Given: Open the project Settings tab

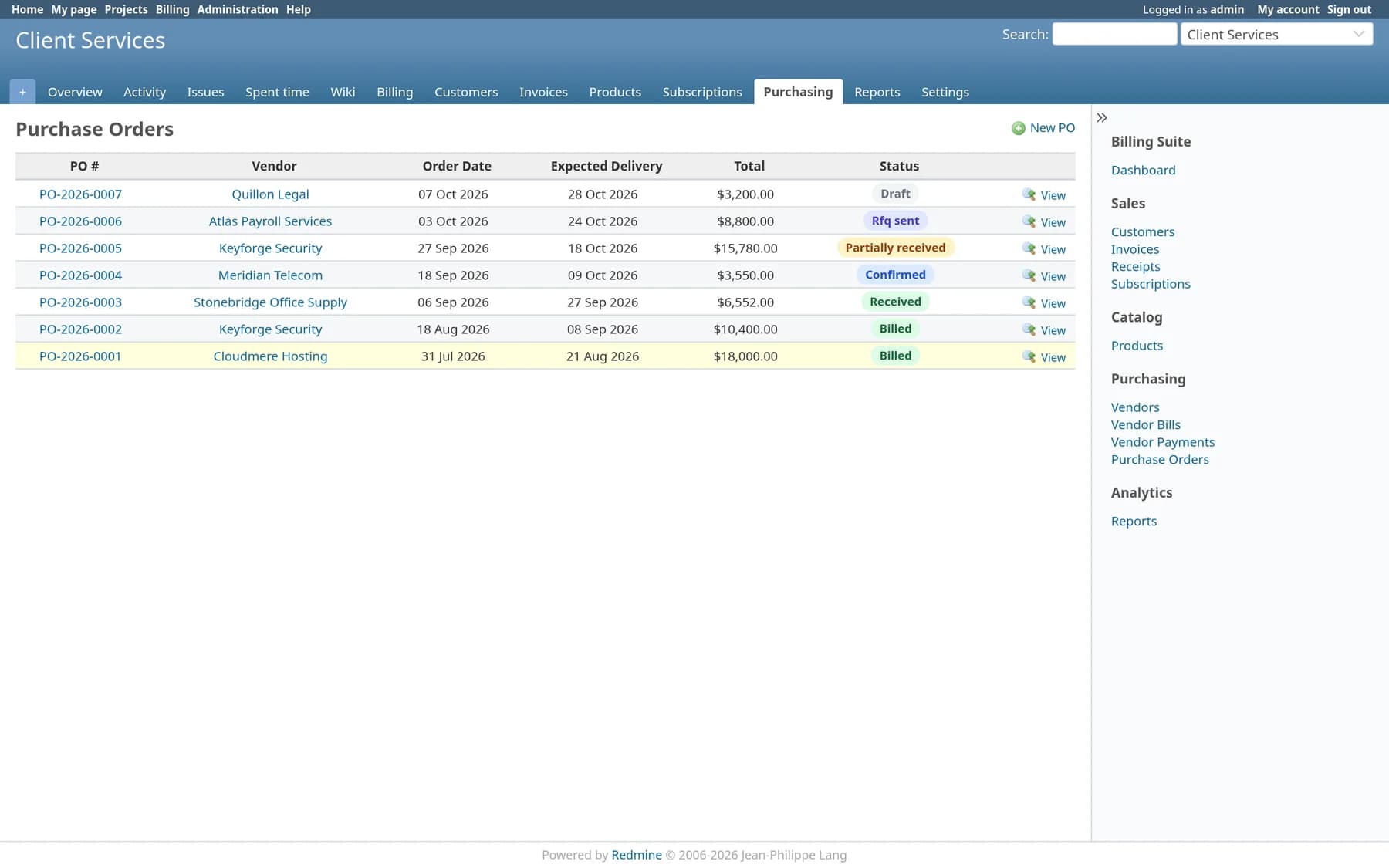Looking at the screenshot, I should click(x=945, y=92).
